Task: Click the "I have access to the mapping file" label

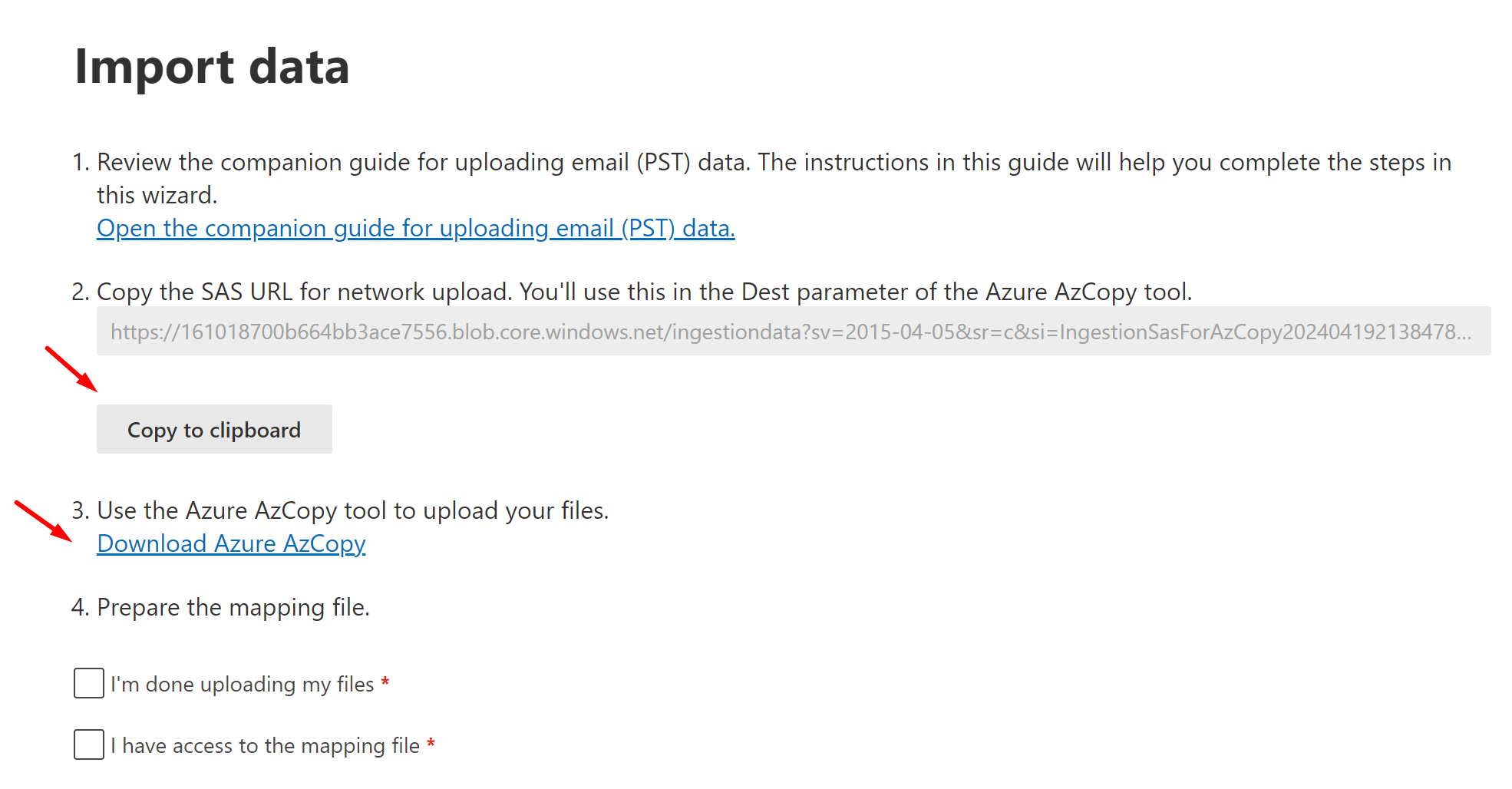Action: 265,745
